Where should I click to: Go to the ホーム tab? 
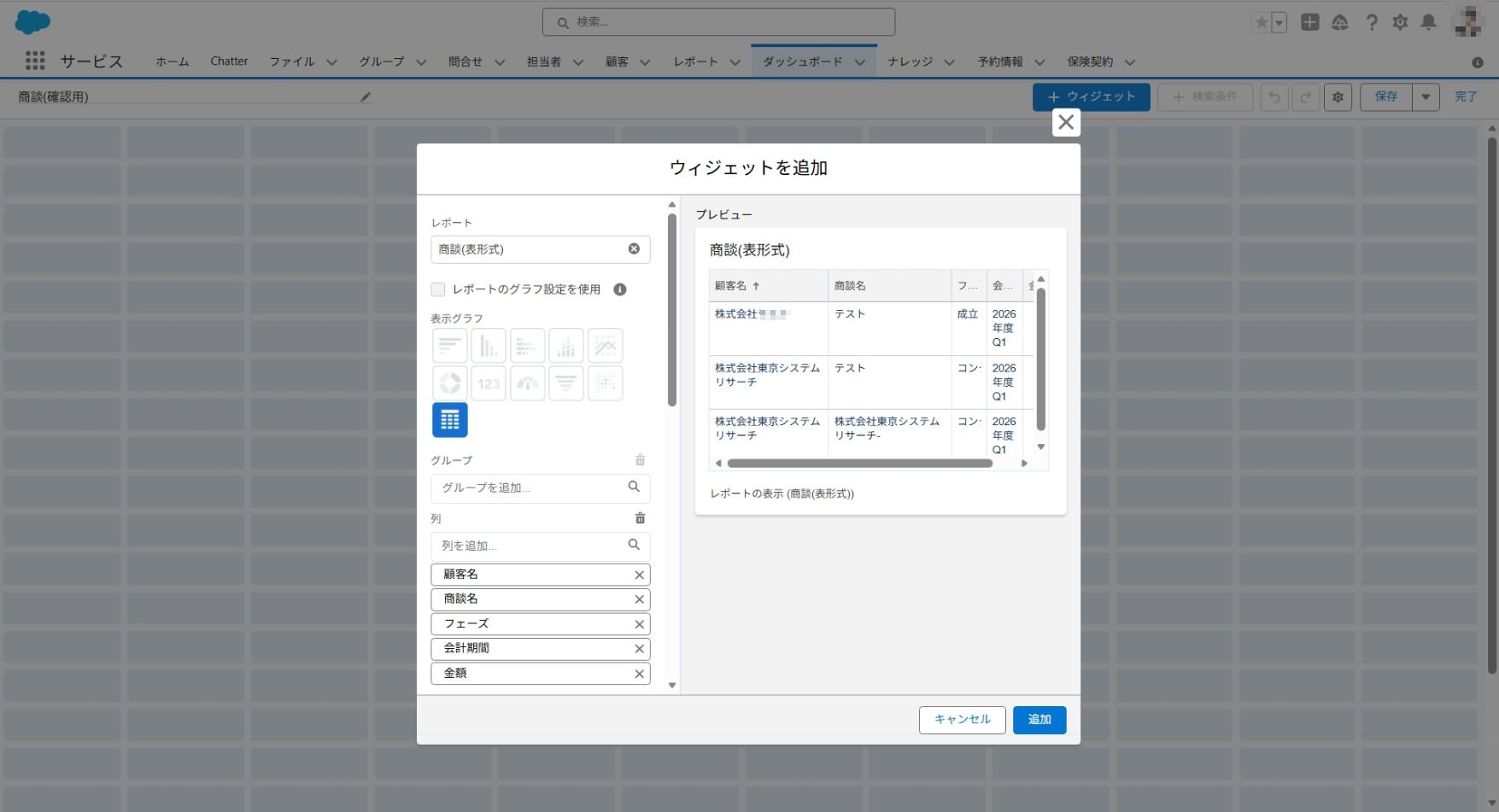(x=172, y=61)
